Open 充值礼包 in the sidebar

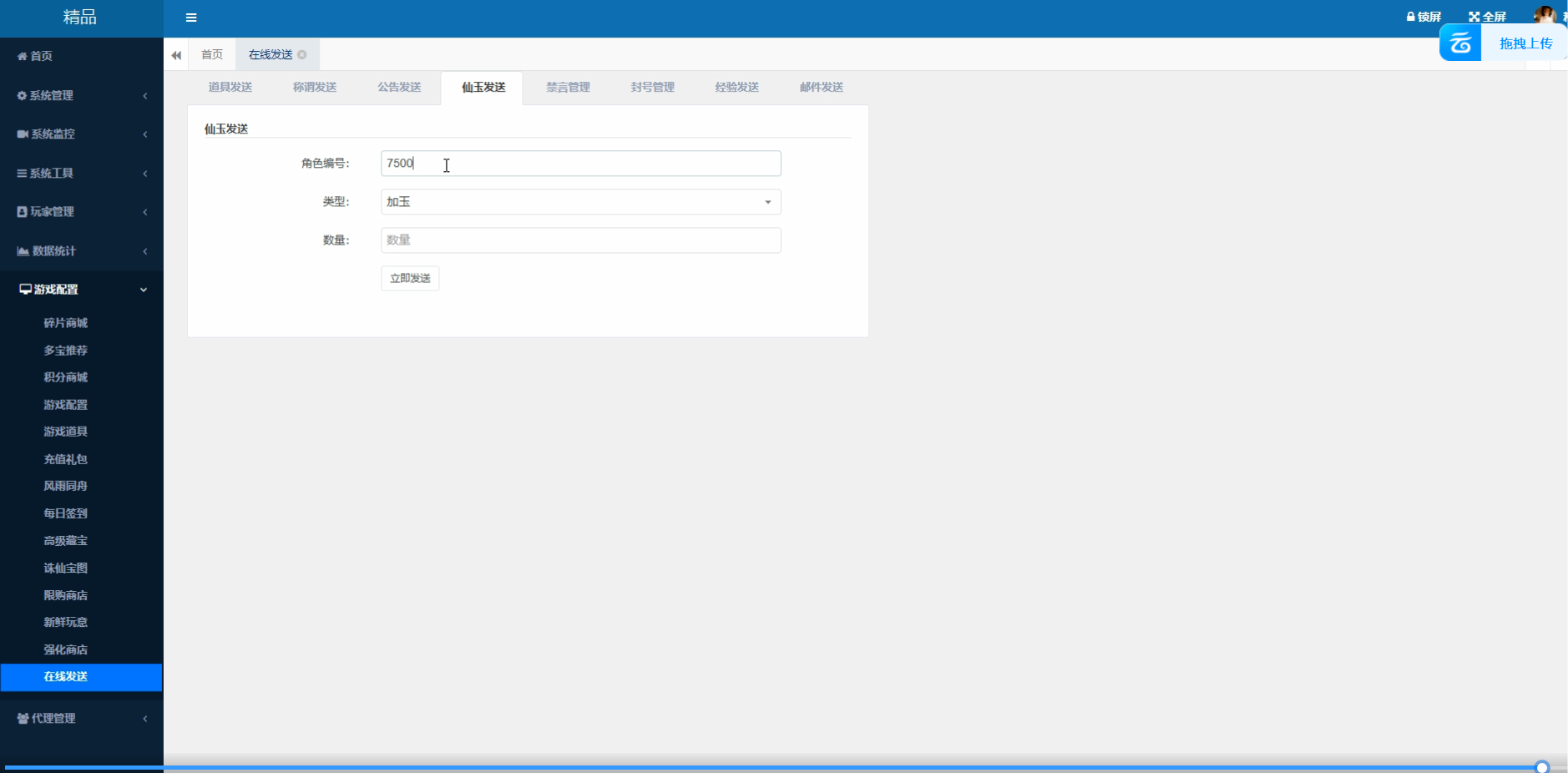click(65, 459)
